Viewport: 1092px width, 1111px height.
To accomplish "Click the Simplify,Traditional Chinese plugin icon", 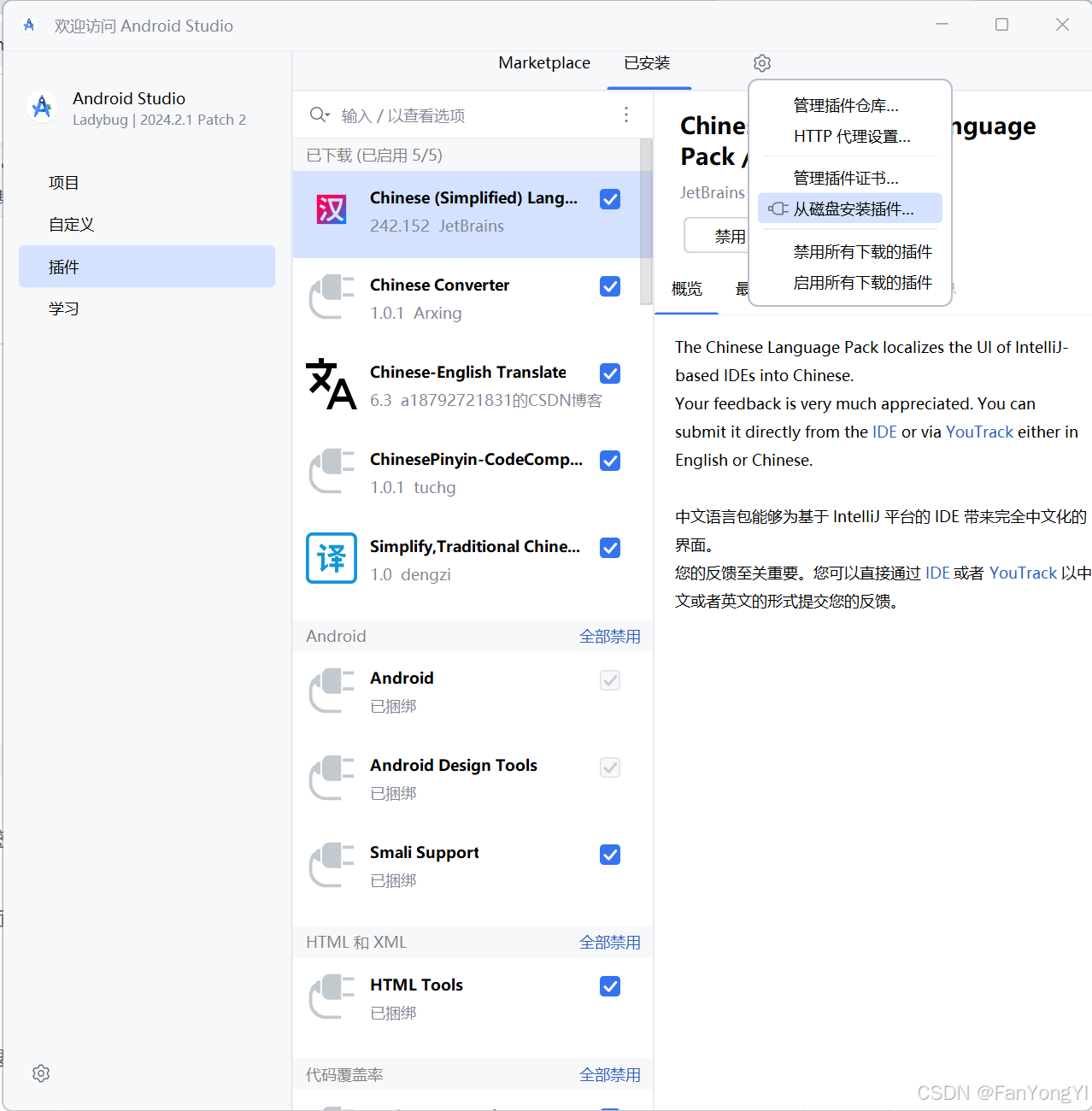I will (x=332, y=558).
